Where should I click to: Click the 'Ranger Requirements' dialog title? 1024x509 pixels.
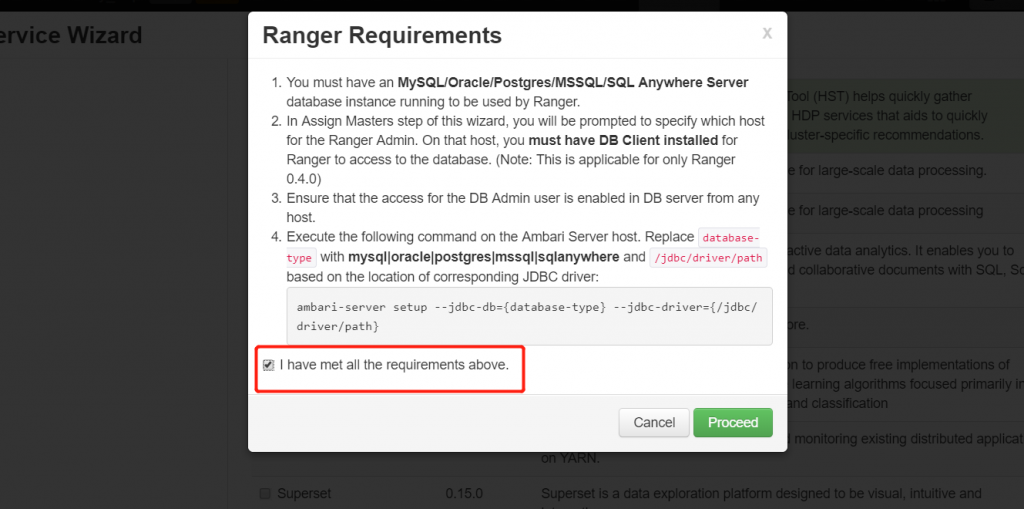382,35
